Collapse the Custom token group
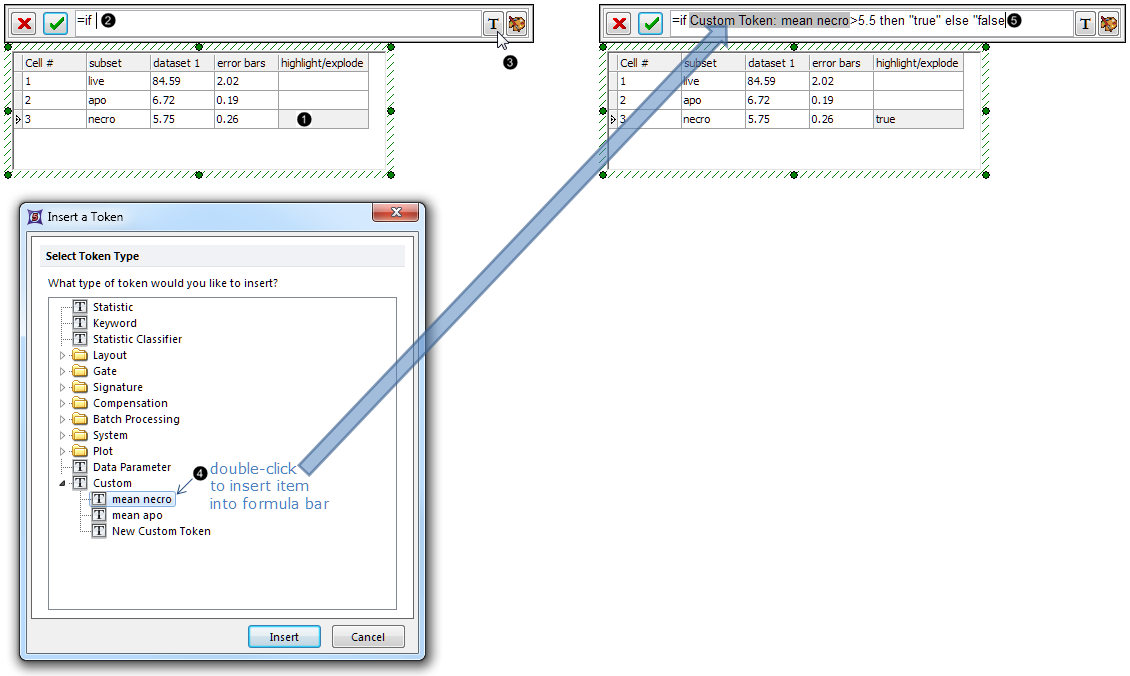The image size is (1130, 676). [x=63, y=483]
